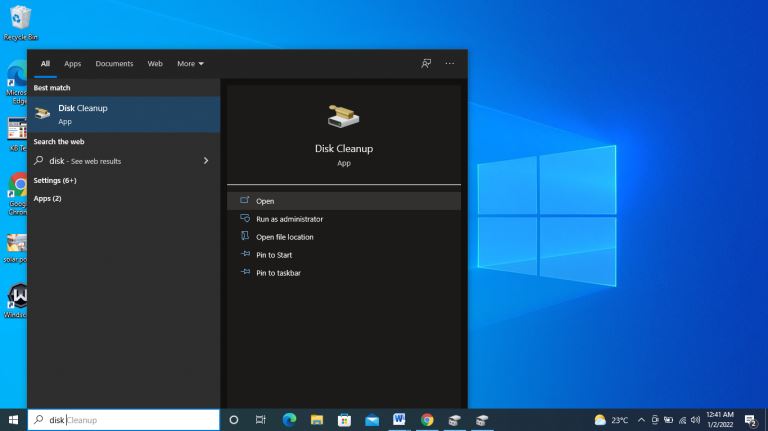The image size is (768, 431).
Task: Open the Action Center notifications
Action: (750, 420)
